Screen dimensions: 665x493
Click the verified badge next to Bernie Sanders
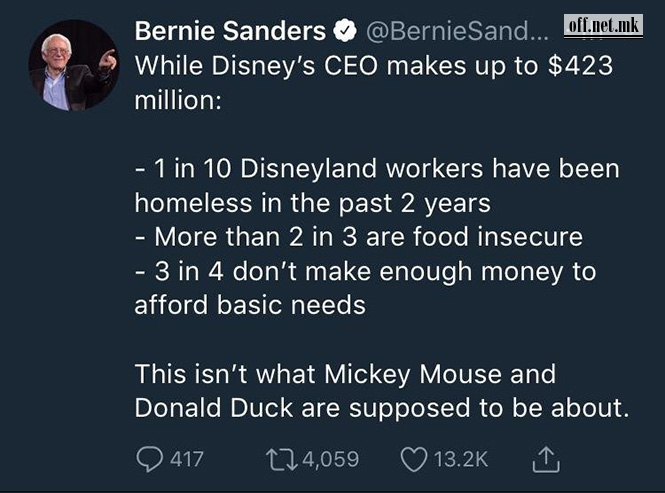click(x=343, y=32)
